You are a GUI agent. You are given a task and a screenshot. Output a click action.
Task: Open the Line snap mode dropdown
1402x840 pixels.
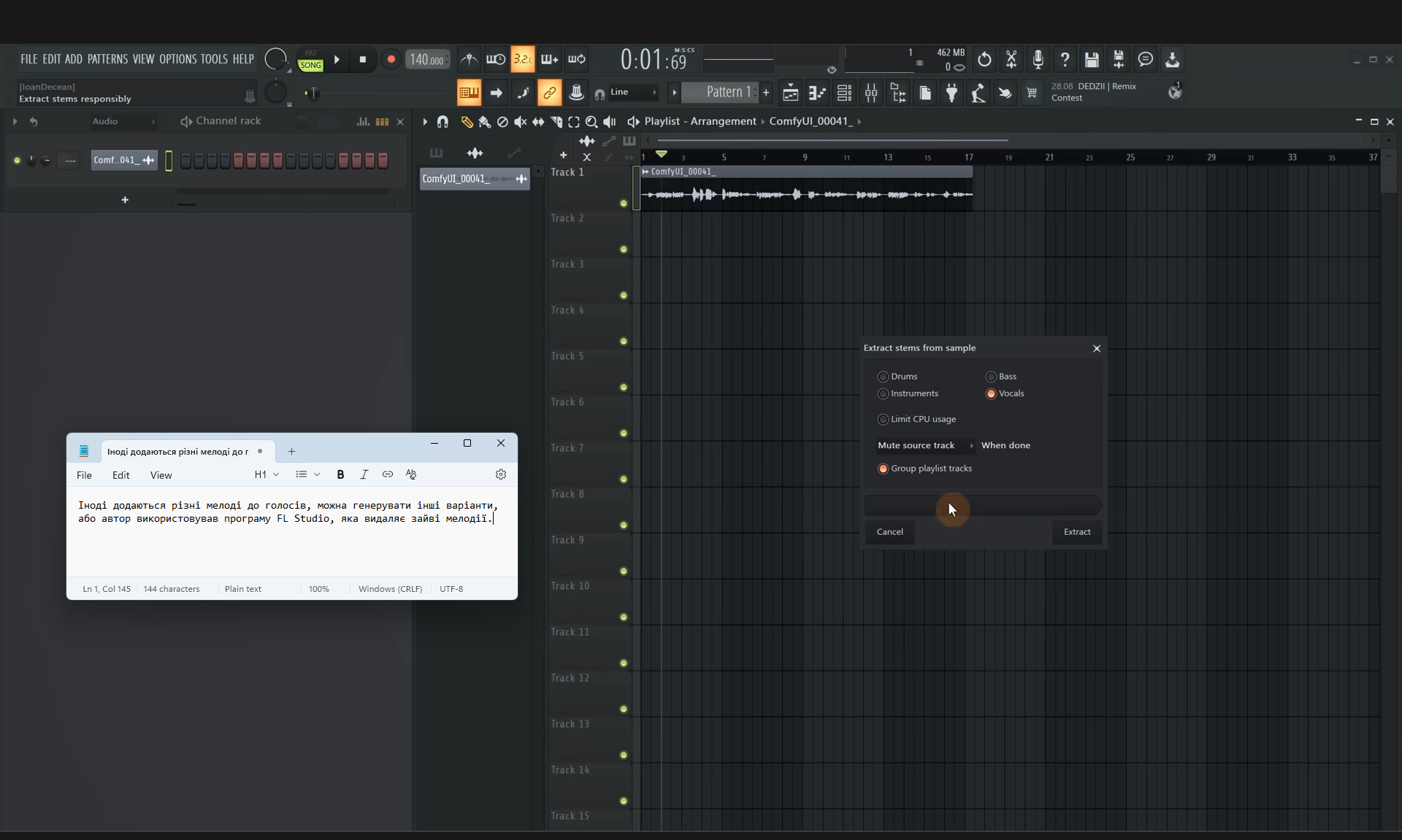point(633,93)
